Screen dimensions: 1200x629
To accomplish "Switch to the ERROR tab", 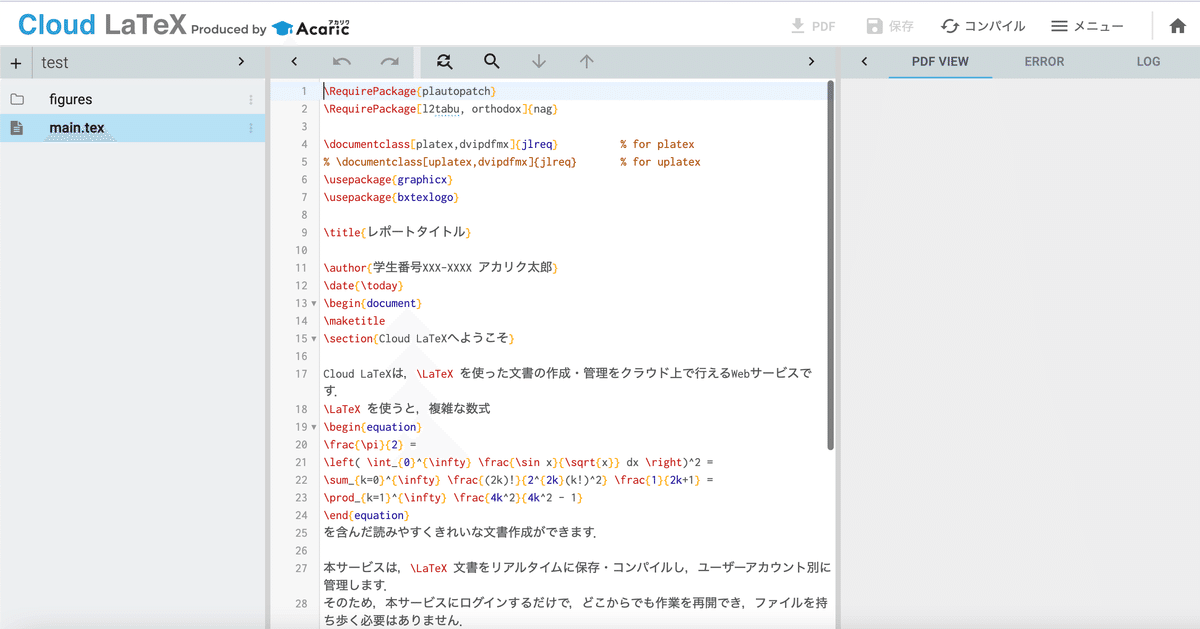I will point(1044,62).
